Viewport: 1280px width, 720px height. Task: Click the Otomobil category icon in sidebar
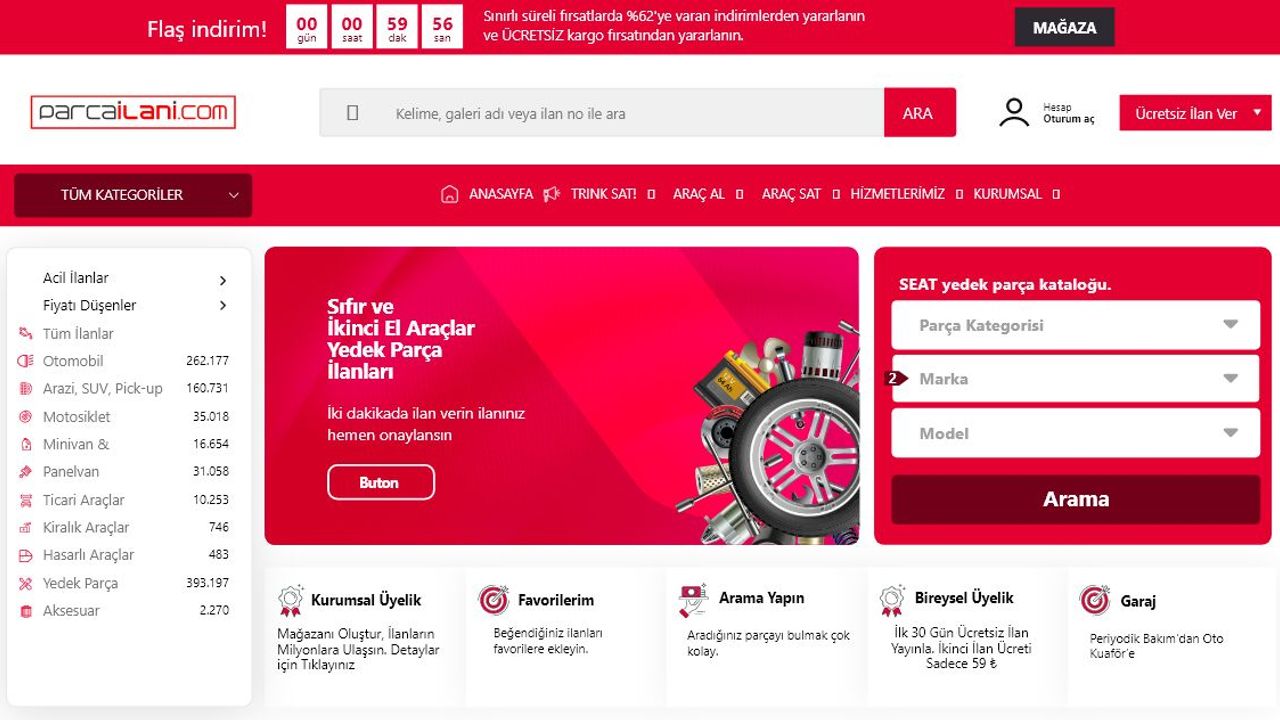click(25, 361)
